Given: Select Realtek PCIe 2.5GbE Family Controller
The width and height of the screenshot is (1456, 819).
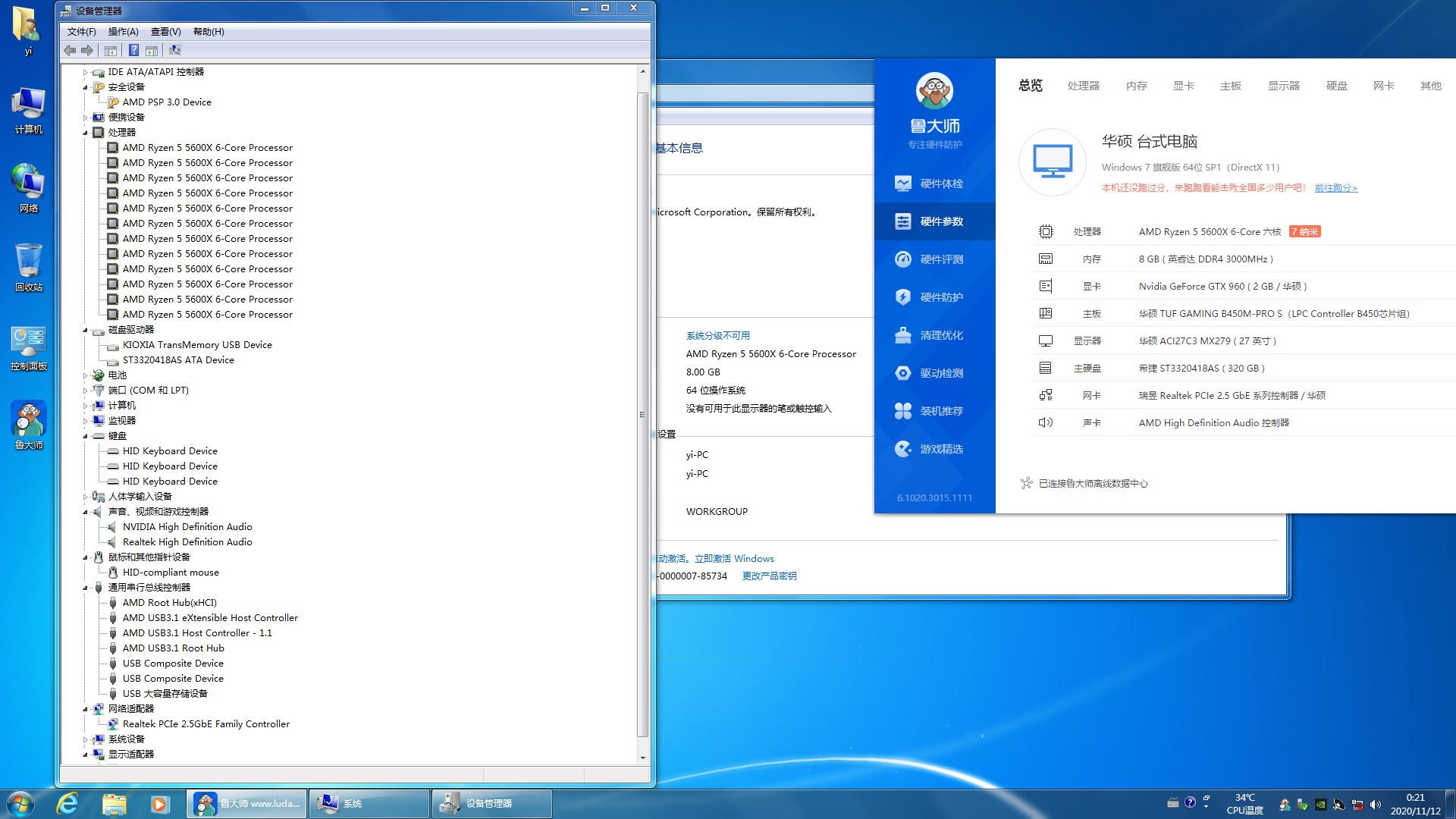Looking at the screenshot, I should click(x=206, y=724).
